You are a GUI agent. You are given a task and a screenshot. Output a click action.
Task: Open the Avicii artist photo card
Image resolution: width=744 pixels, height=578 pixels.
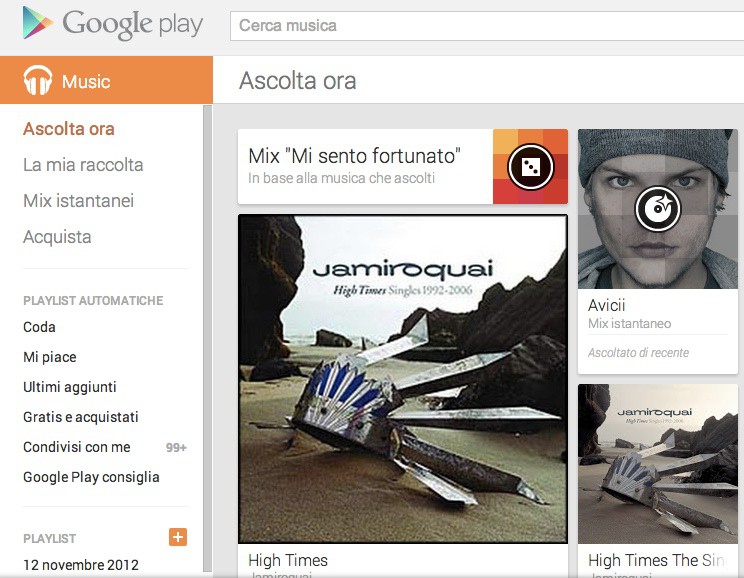pyautogui.click(x=658, y=209)
